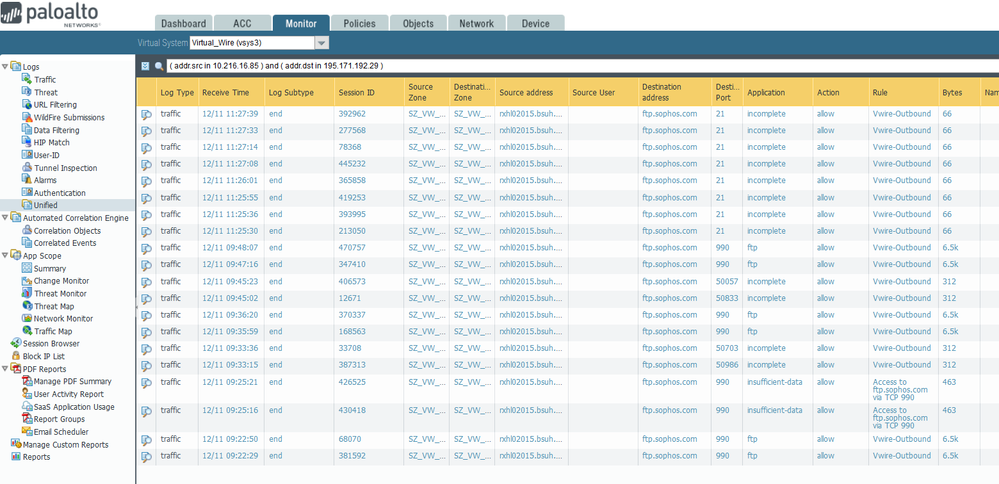Open Threat logs from the sidebar
This screenshot has width=999, height=484.
click(45, 92)
